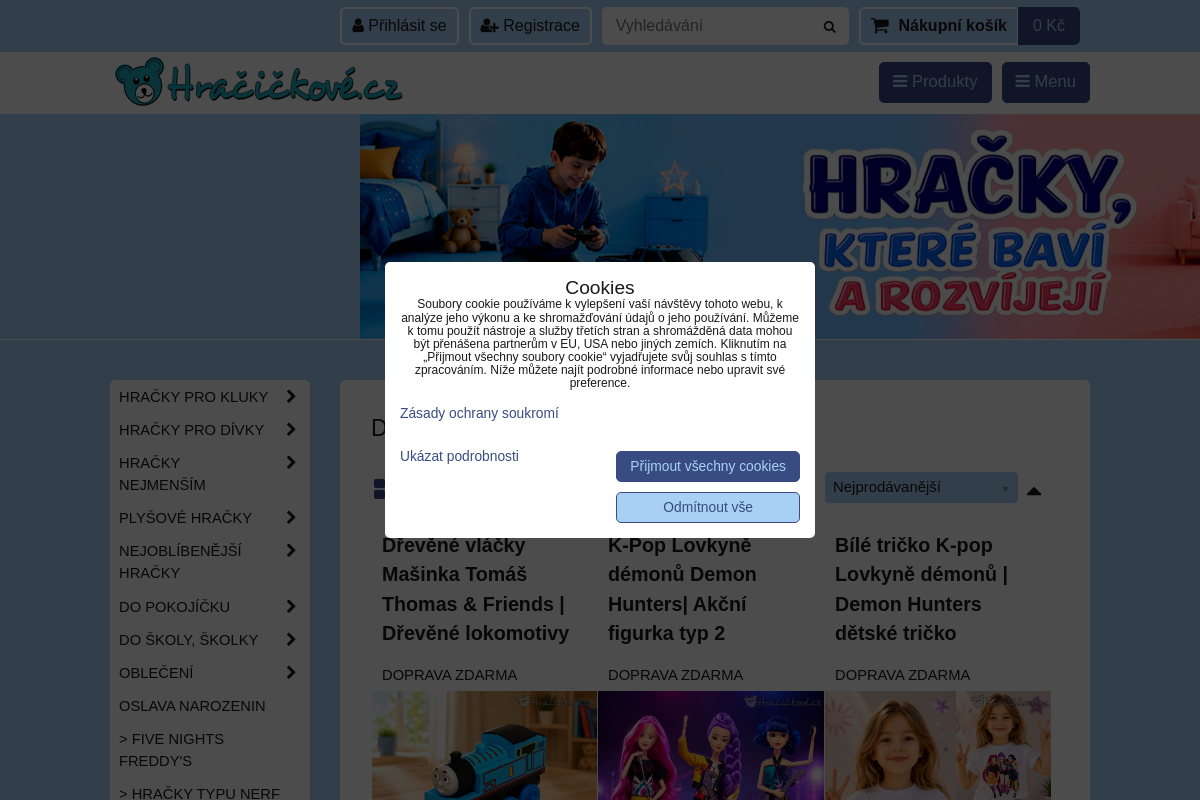The width and height of the screenshot is (1200, 800).
Task: Expand HRAČKY NEJMENŠÍM chevron
Action: 291,462
